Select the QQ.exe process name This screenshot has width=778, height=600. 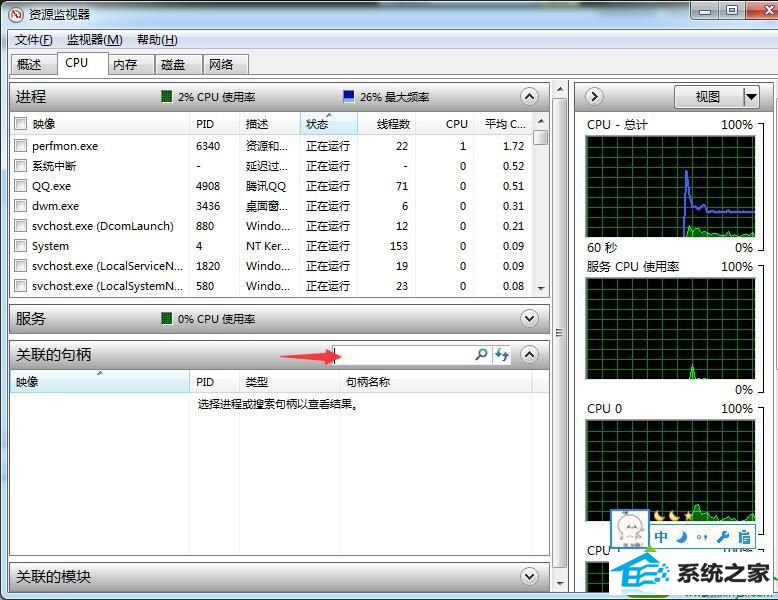52,186
